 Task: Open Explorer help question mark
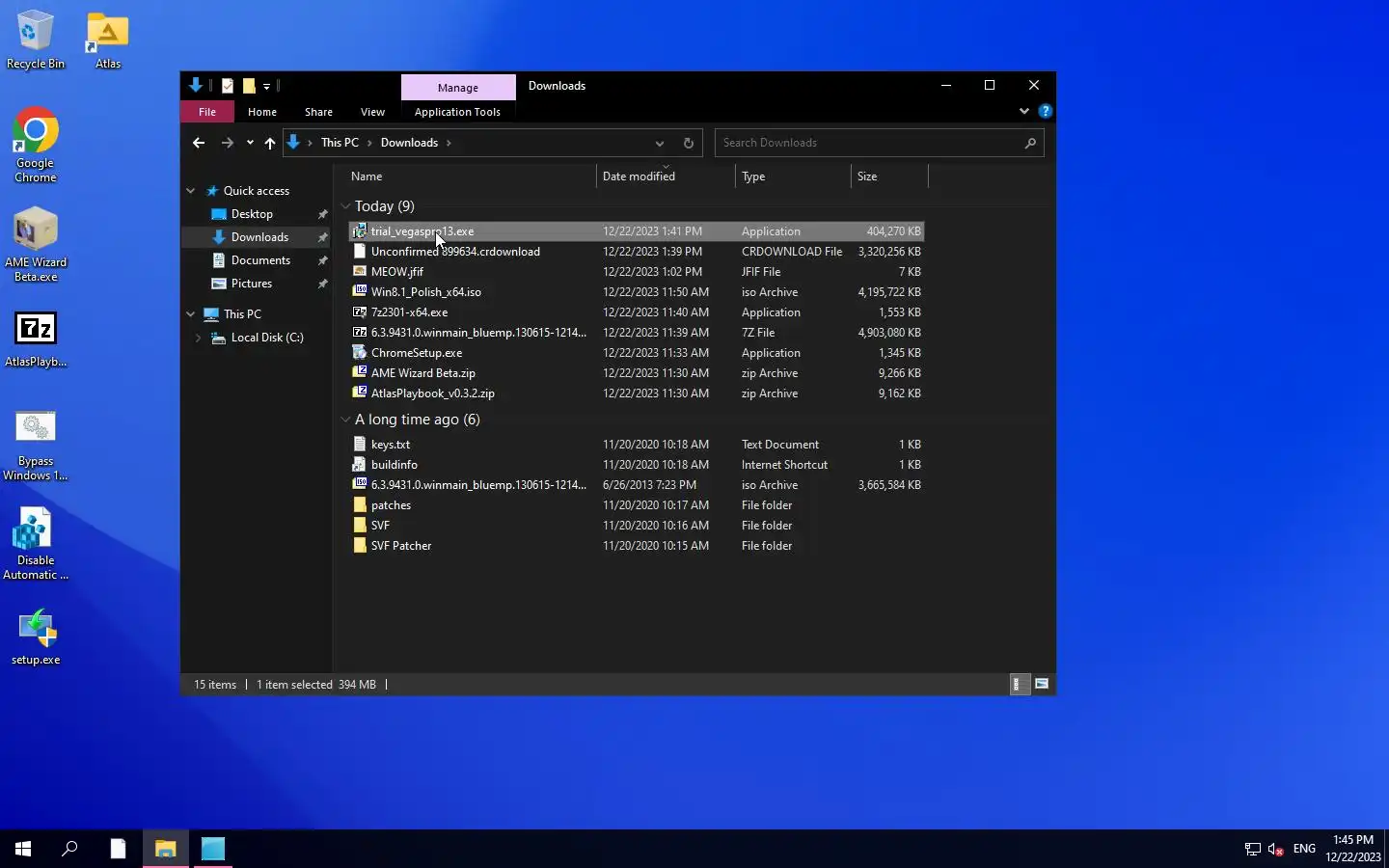click(x=1045, y=112)
